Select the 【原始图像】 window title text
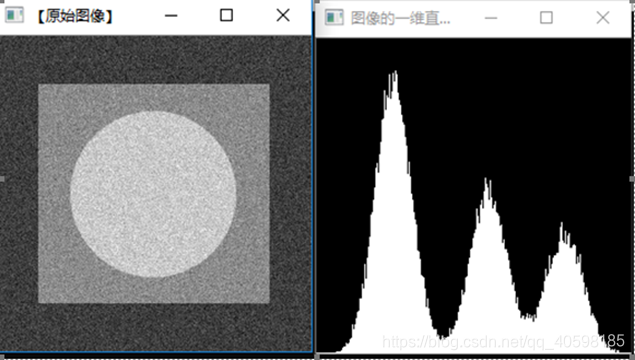The height and width of the screenshot is (360, 635). point(75,16)
